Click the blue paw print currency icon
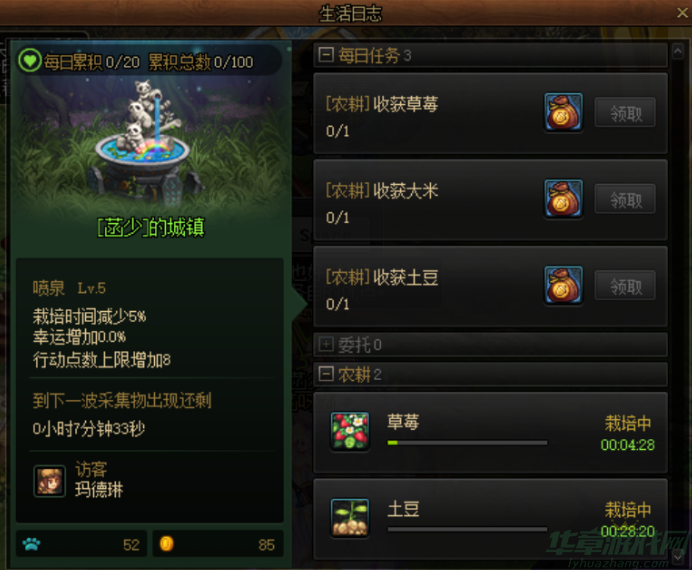 tap(31, 544)
